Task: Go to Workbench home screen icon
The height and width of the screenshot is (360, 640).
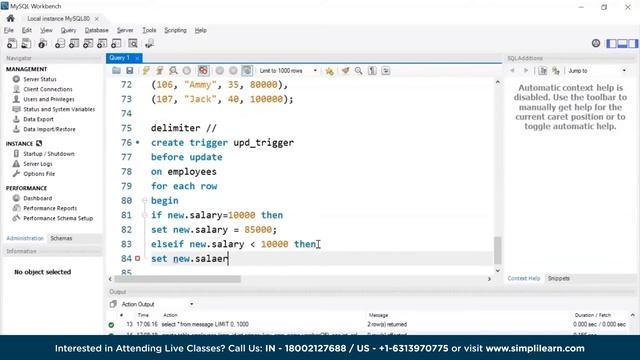Action: click(10, 18)
